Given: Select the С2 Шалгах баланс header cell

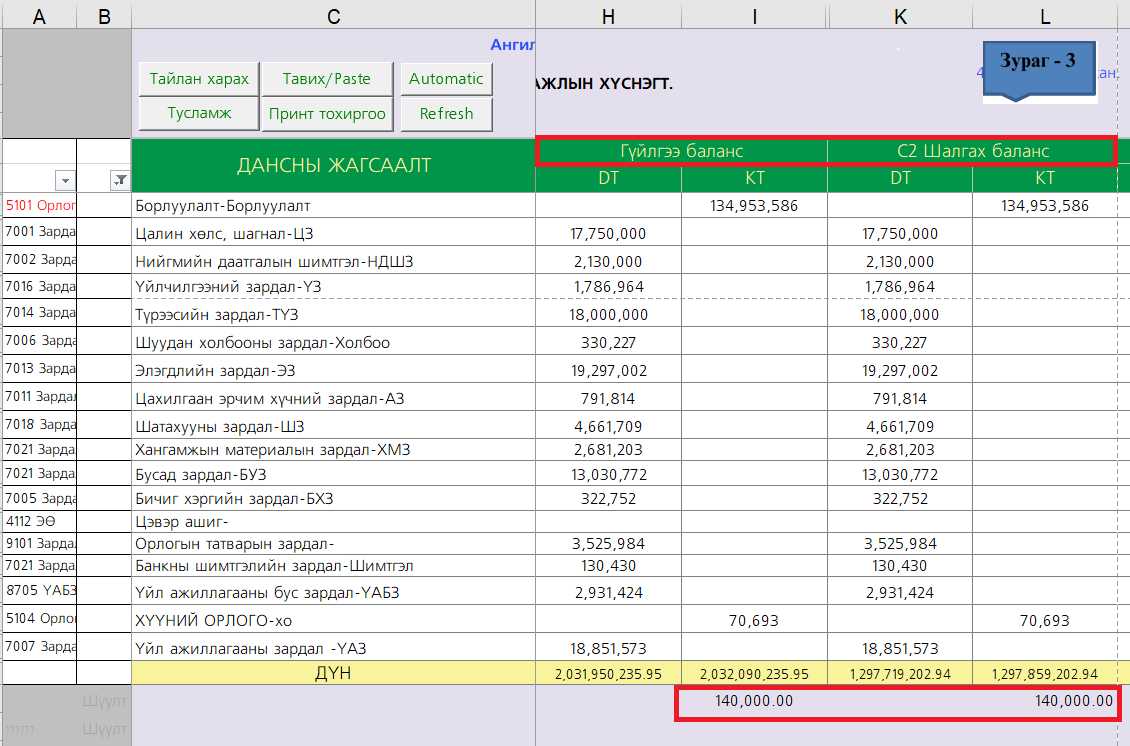Looking at the screenshot, I should pyautogui.click(x=972, y=151).
